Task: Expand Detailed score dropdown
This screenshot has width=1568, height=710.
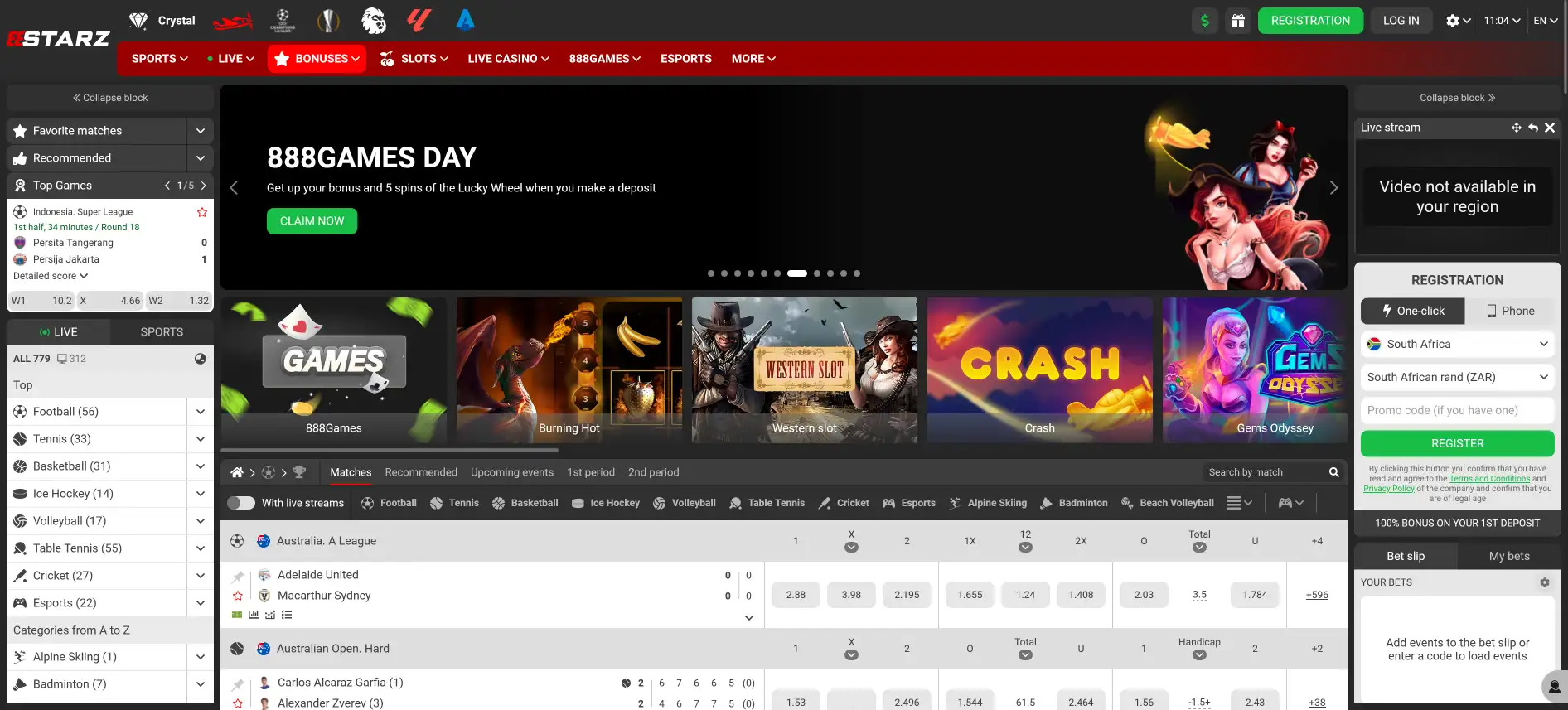Action: 51,276
